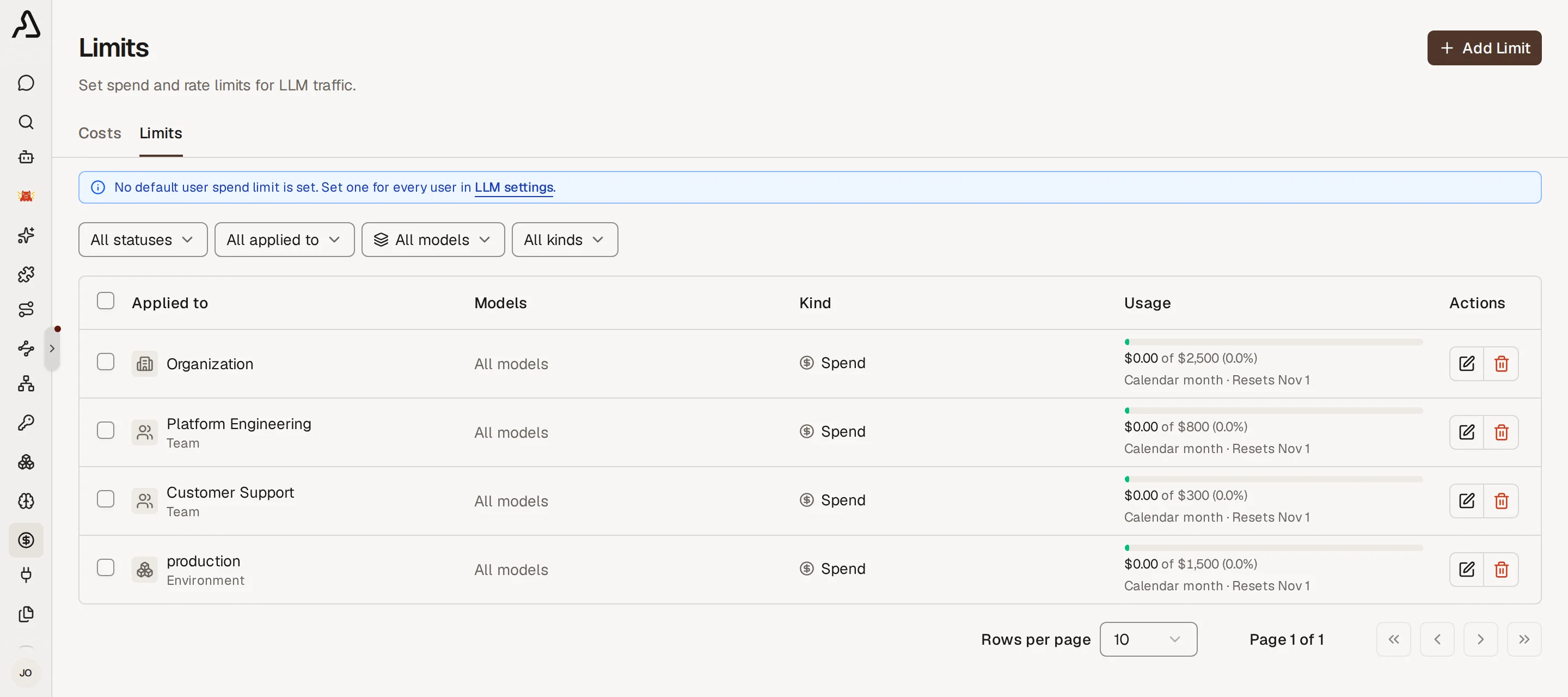The height and width of the screenshot is (697, 1568).
Task: Click the Add Limit button
Action: (1484, 48)
